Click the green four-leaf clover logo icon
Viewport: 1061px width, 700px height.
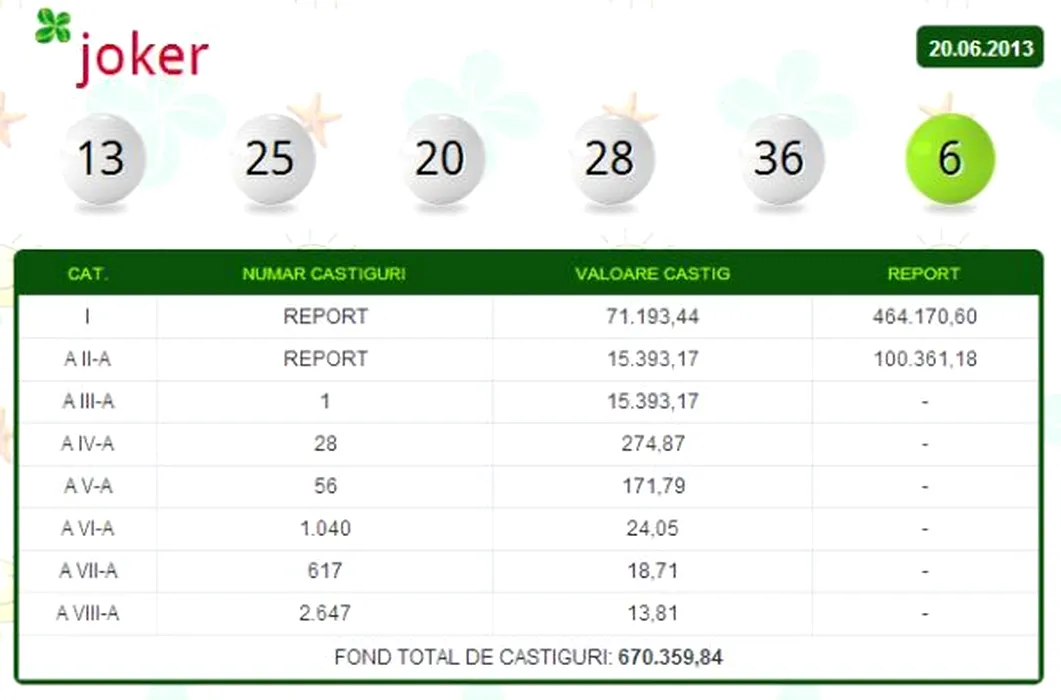52,26
